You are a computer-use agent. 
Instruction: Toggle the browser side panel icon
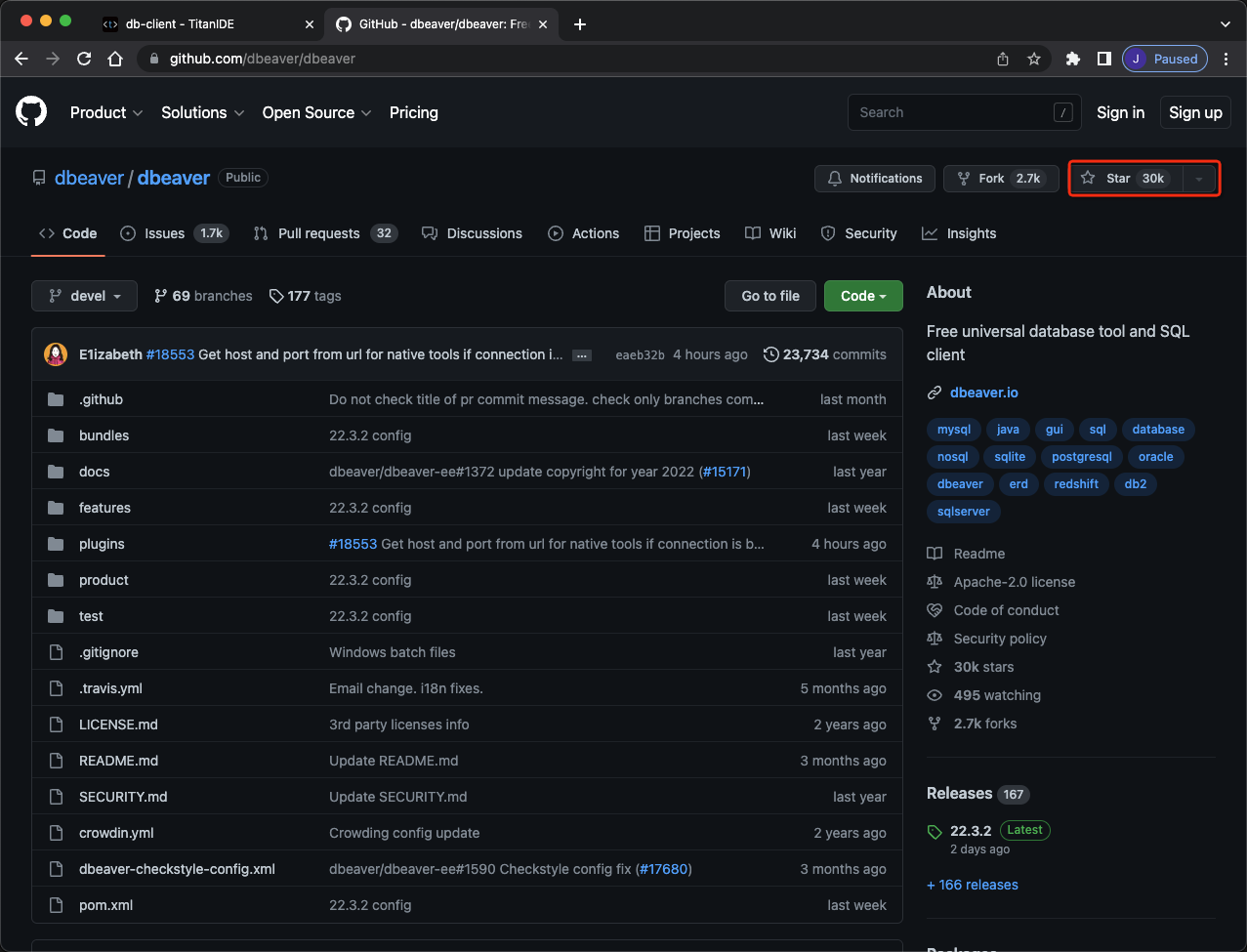(1103, 59)
